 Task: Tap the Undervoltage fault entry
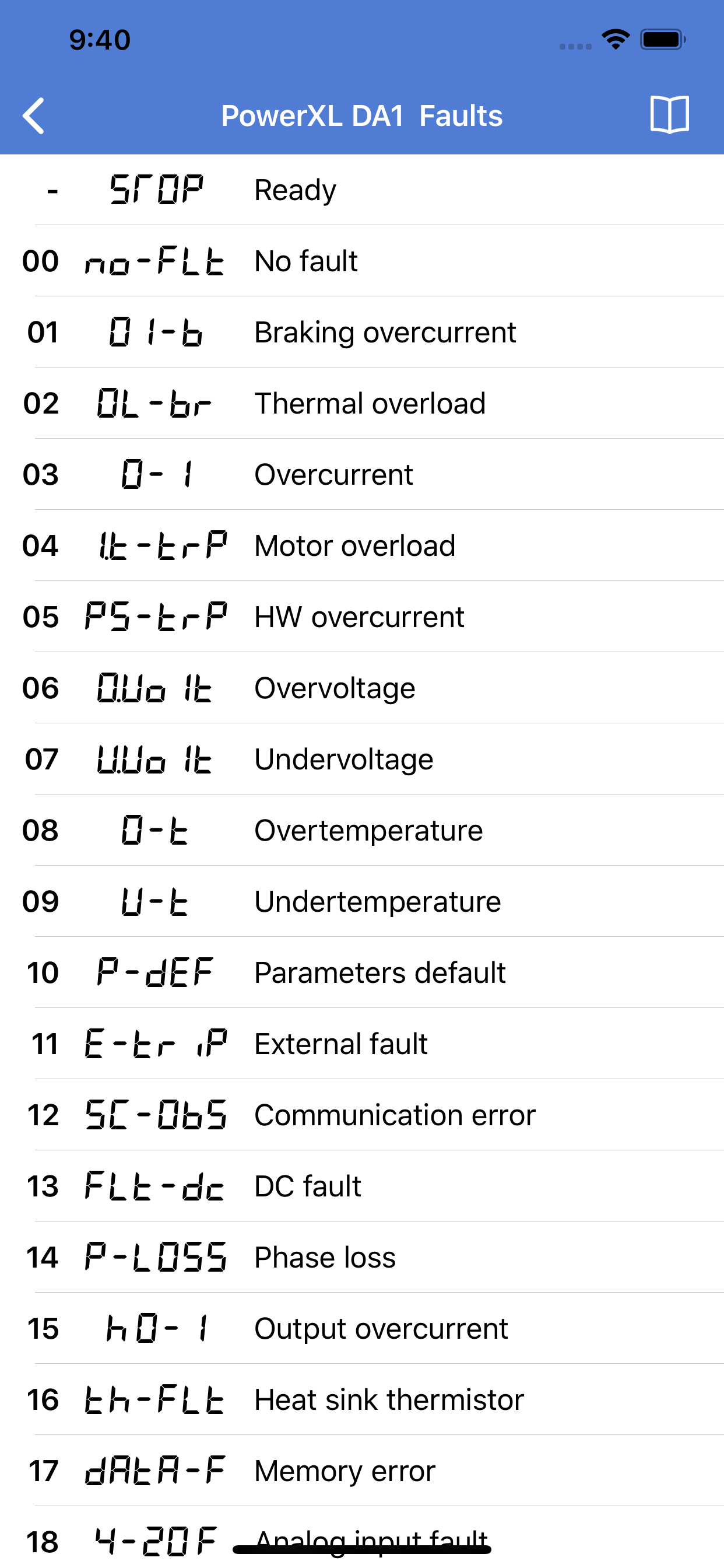pos(362,759)
